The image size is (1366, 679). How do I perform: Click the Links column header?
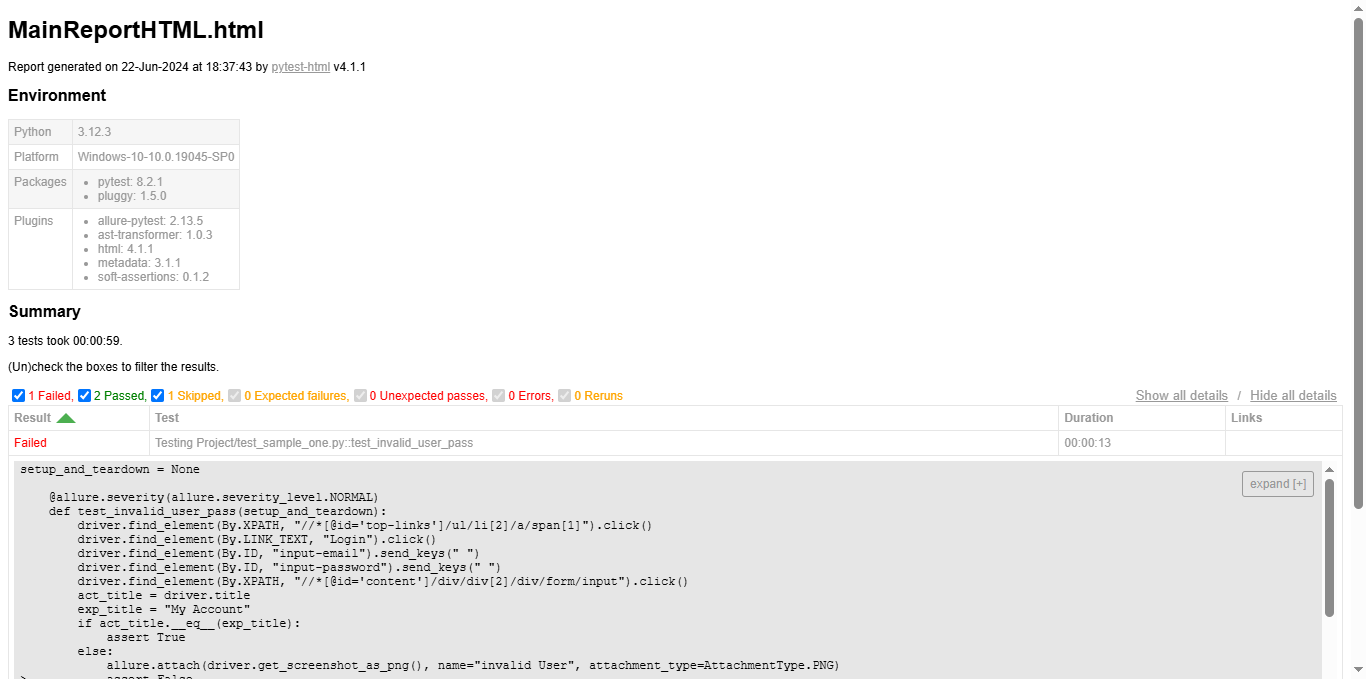click(1283, 418)
